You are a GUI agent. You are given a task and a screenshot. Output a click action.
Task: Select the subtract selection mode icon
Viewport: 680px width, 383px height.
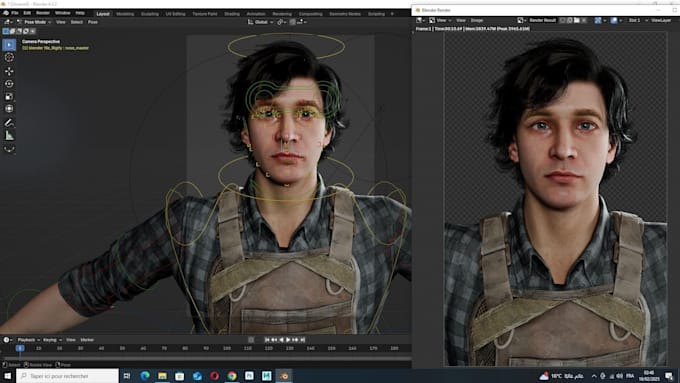pos(19,31)
